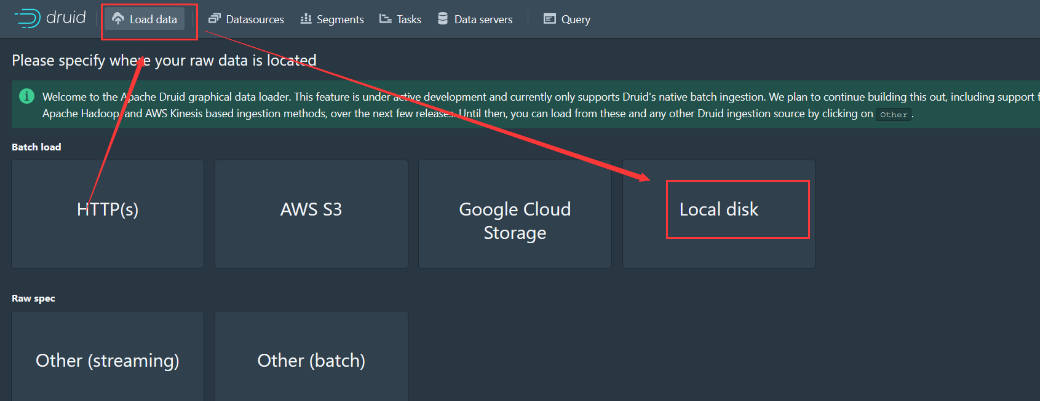Switch to the Segments view

click(x=332, y=19)
